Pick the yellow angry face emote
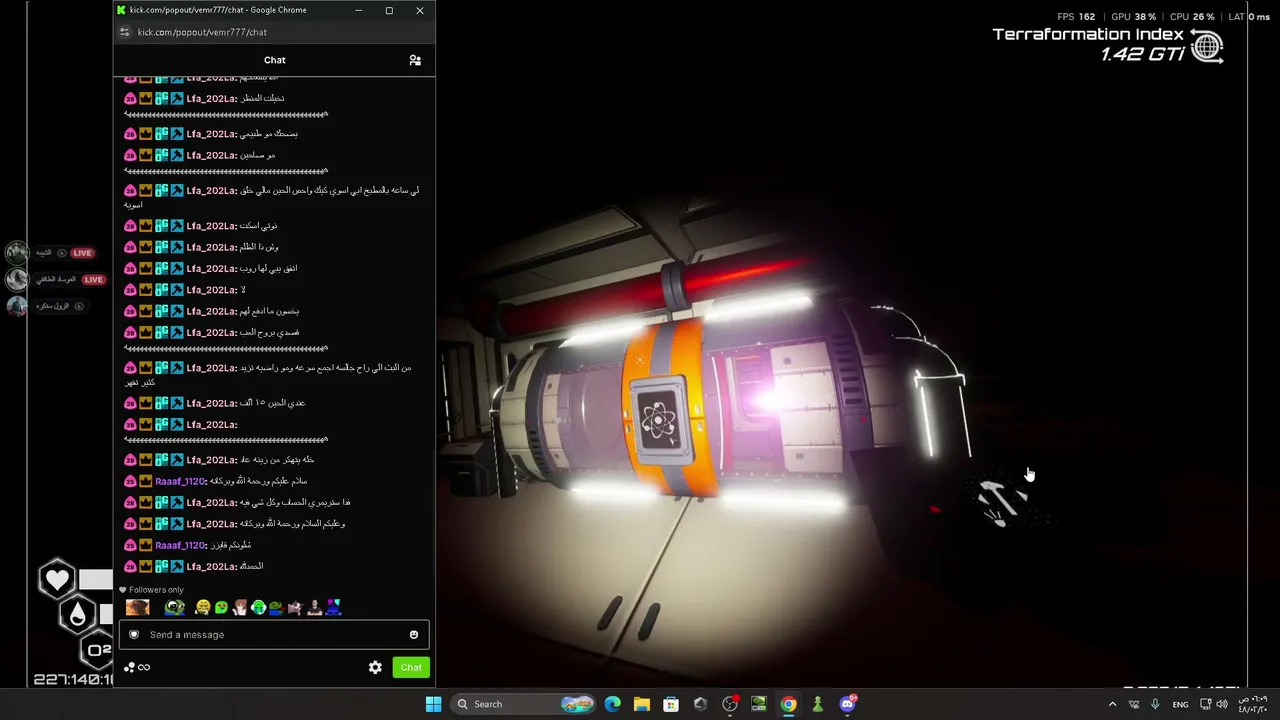The height and width of the screenshot is (720, 1280). [203, 607]
